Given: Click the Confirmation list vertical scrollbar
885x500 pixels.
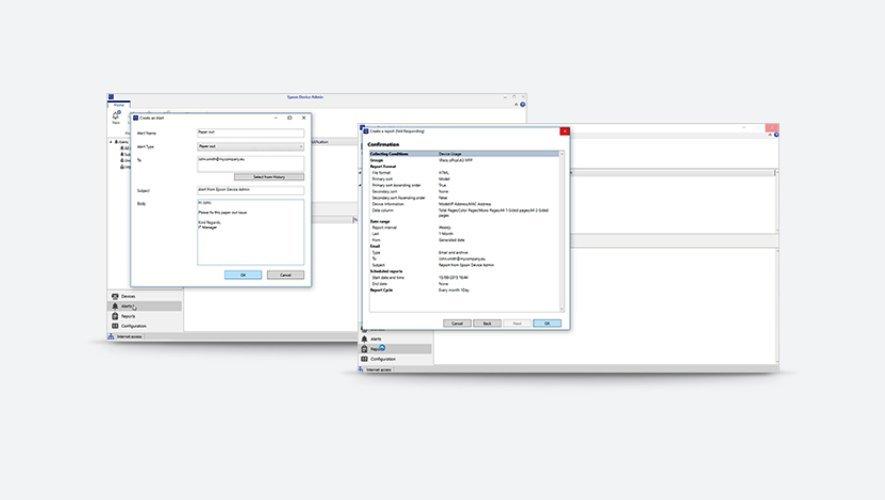Looking at the screenshot, I should point(562,230).
